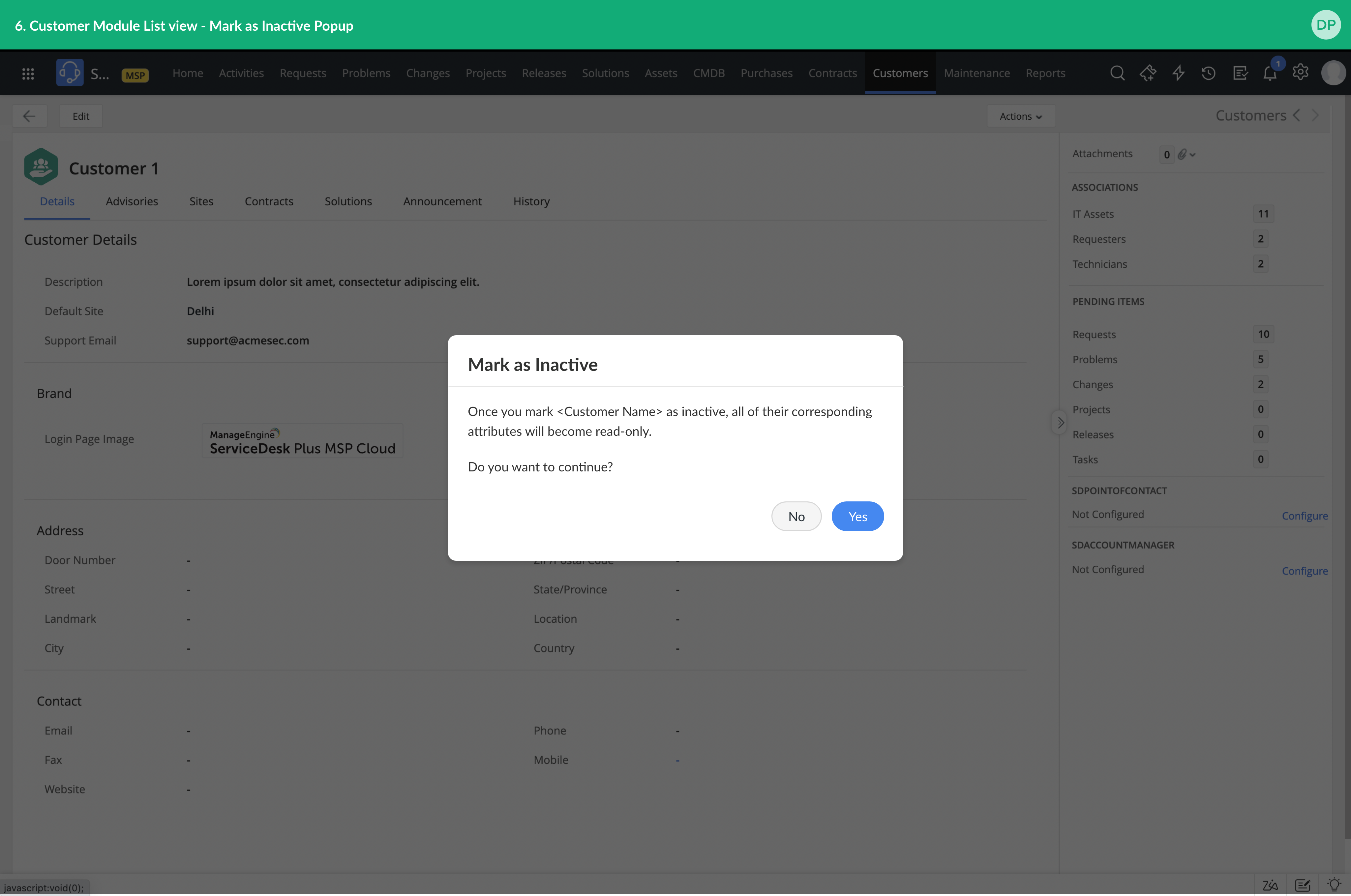
Task: Click the Requesters count badge
Action: pyautogui.click(x=1260, y=239)
